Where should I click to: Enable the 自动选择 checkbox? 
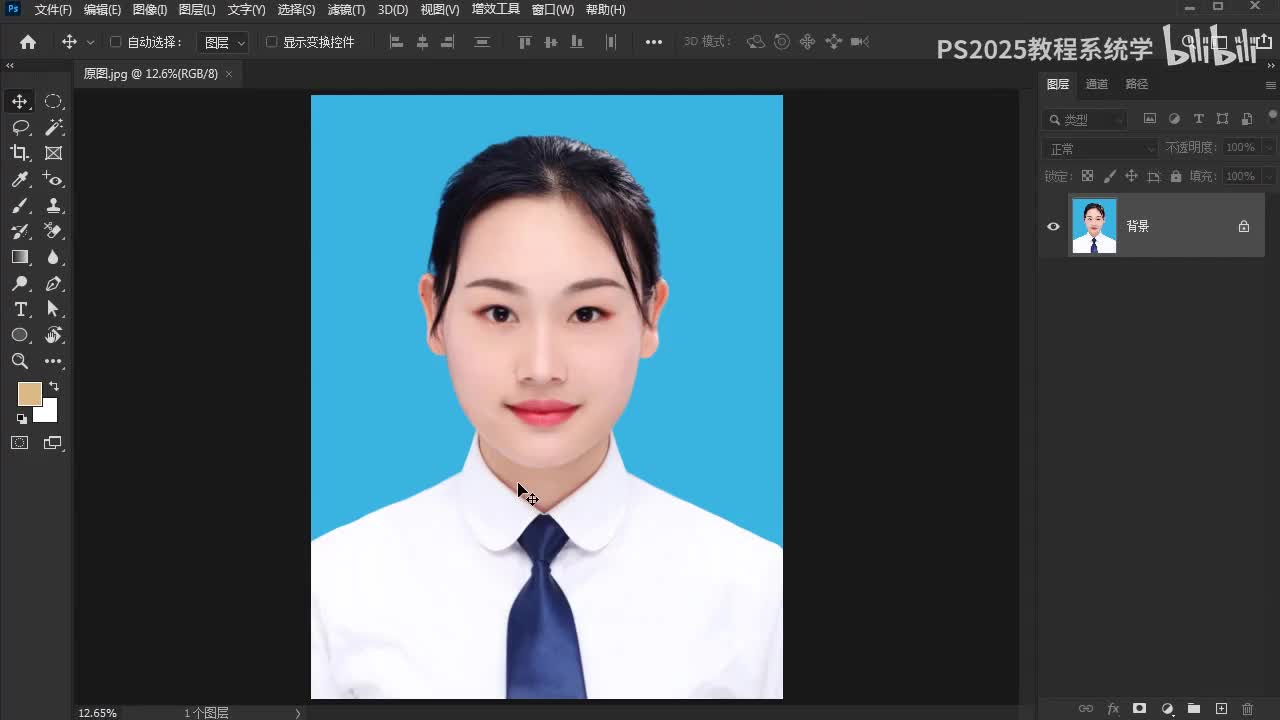point(115,42)
